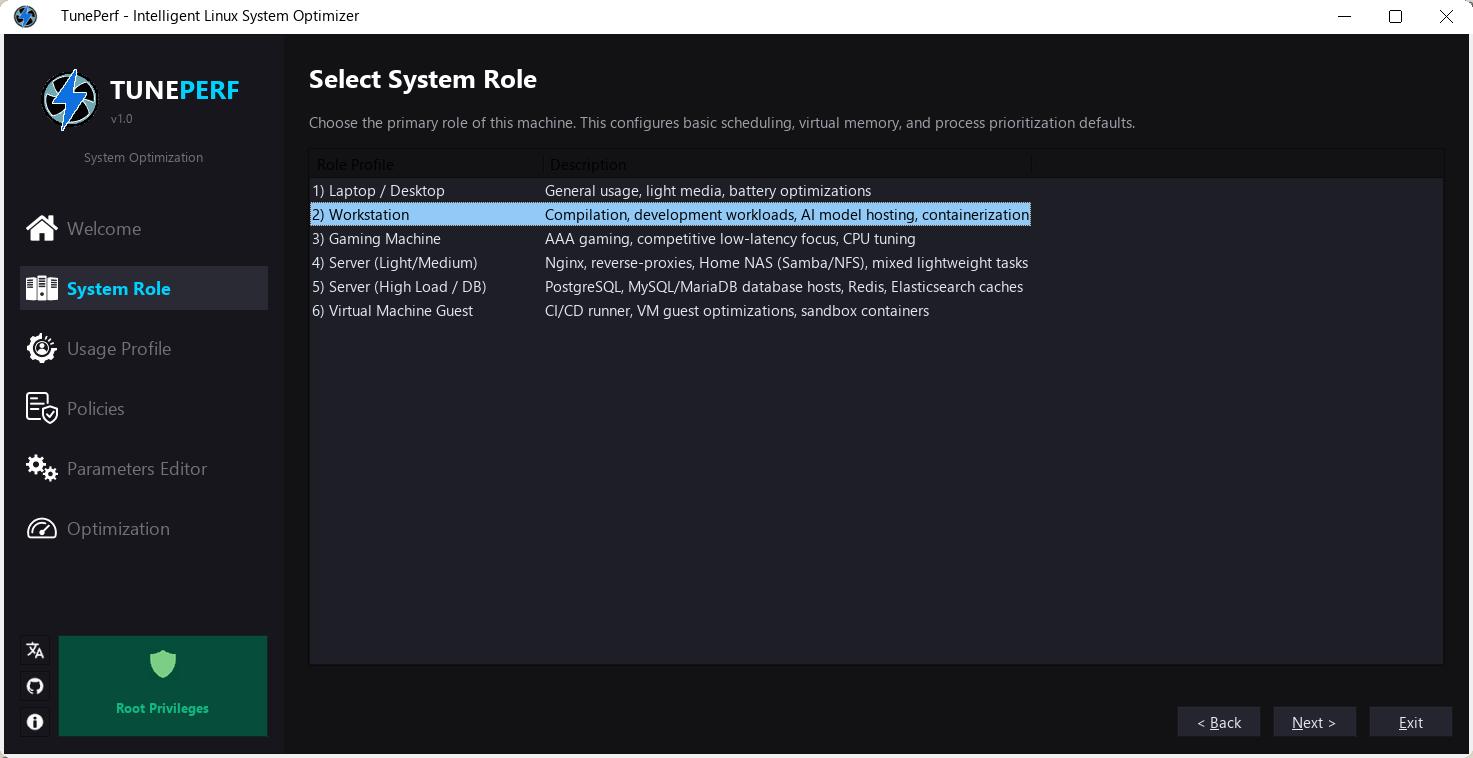
Task: Click the v1.0 version label
Action: pyautogui.click(x=122, y=119)
